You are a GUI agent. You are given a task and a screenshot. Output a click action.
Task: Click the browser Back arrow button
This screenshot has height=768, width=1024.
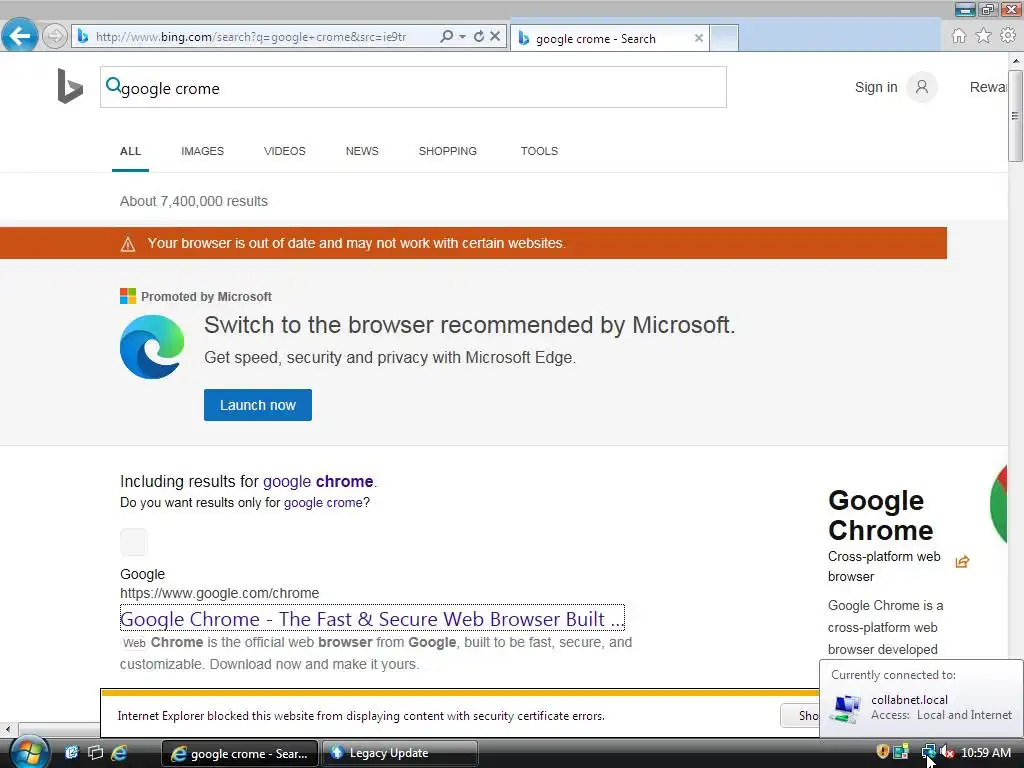point(20,35)
